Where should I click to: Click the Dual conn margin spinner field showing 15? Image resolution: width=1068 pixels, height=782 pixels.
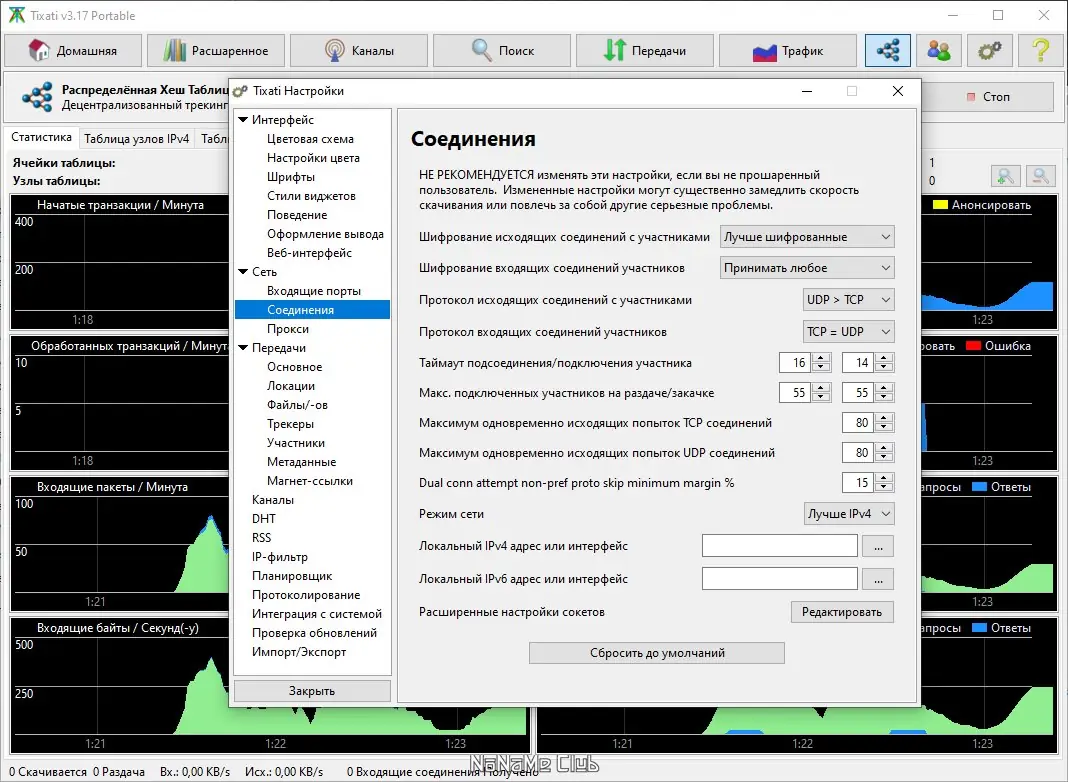(x=858, y=483)
